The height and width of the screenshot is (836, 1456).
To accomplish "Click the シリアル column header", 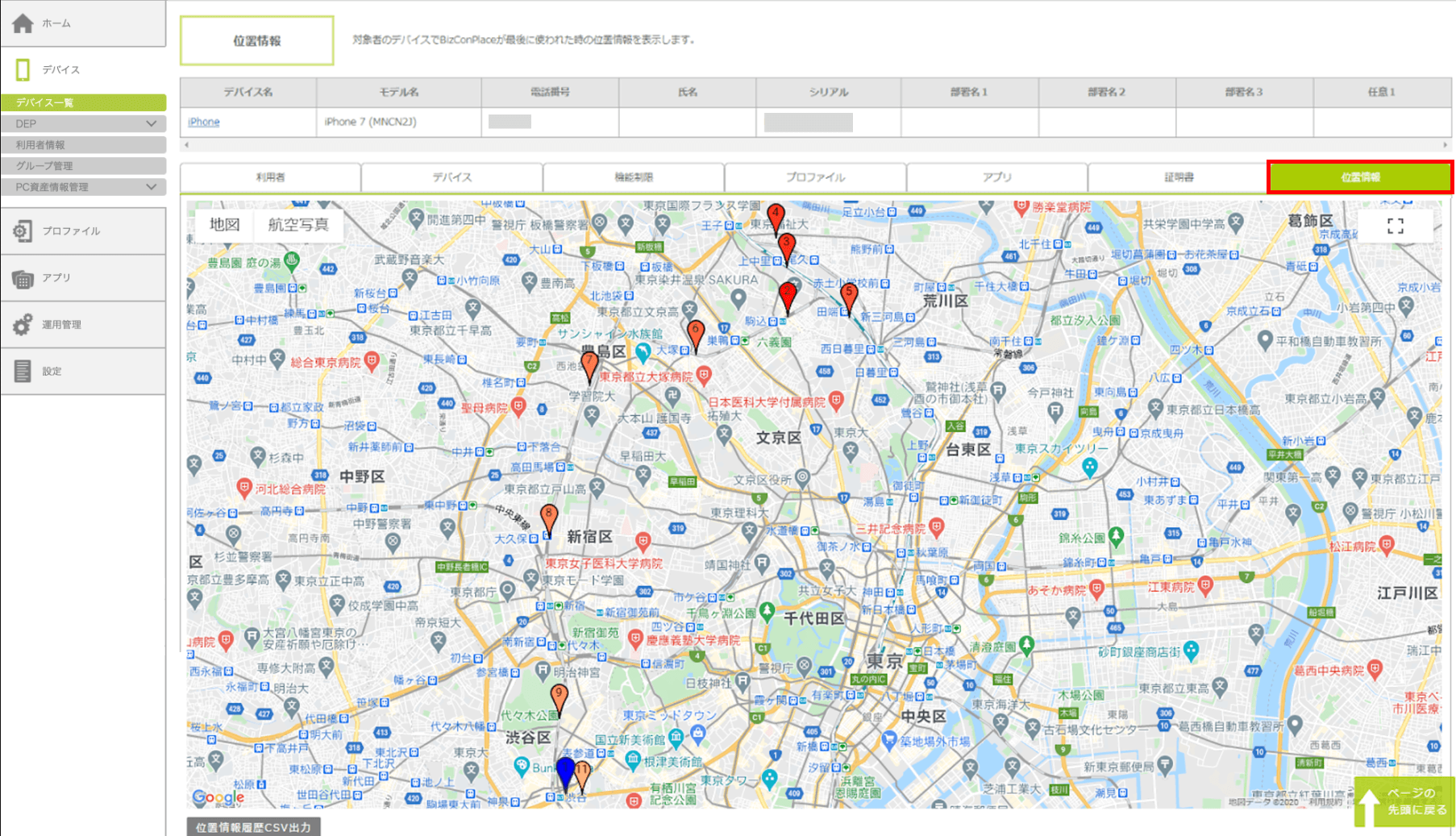I will point(829,92).
